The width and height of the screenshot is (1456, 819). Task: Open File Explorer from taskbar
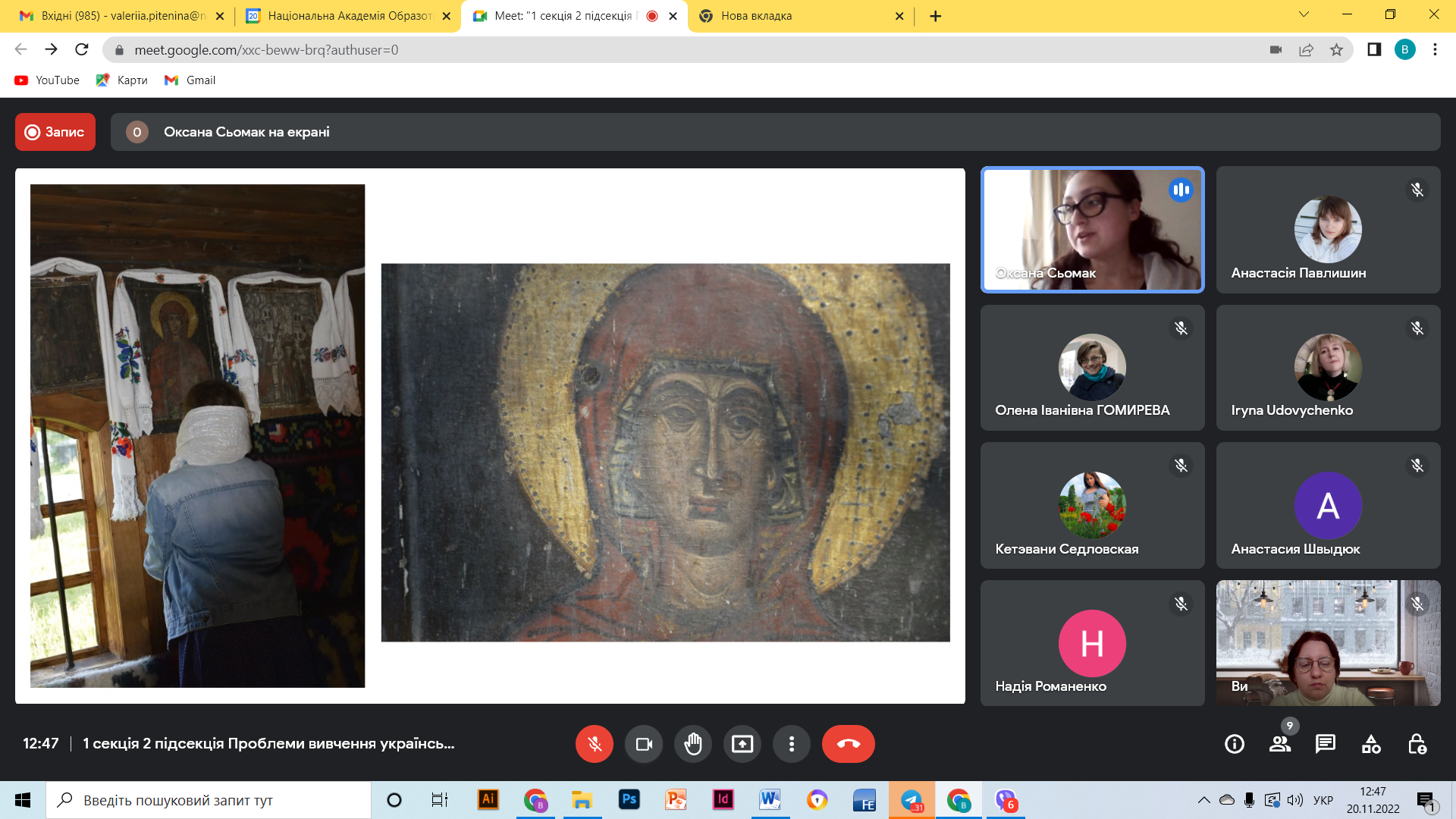pos(582,800)
